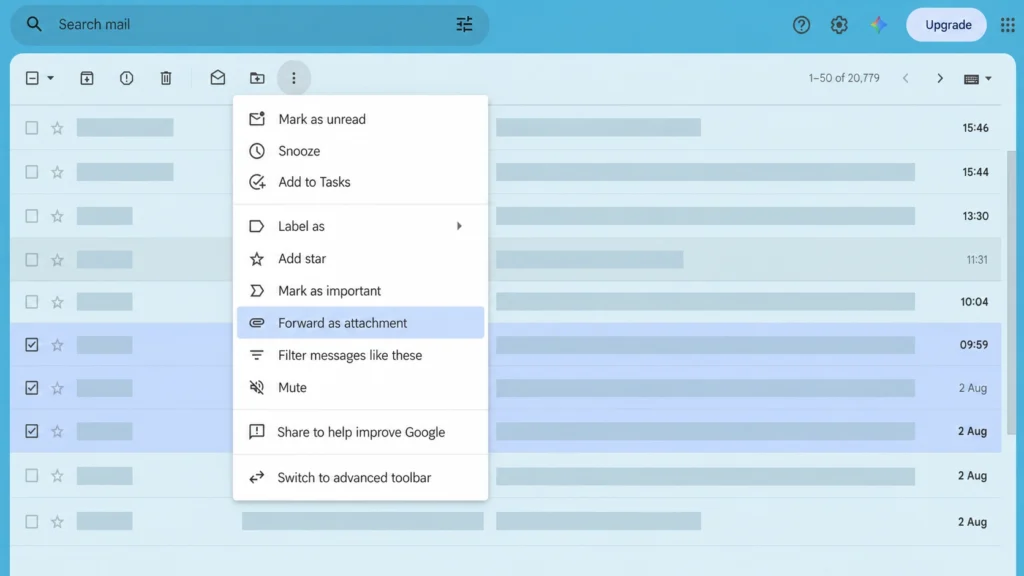Choose Forward as attachment
The image size is (1024, 576).
pos(360,323)
